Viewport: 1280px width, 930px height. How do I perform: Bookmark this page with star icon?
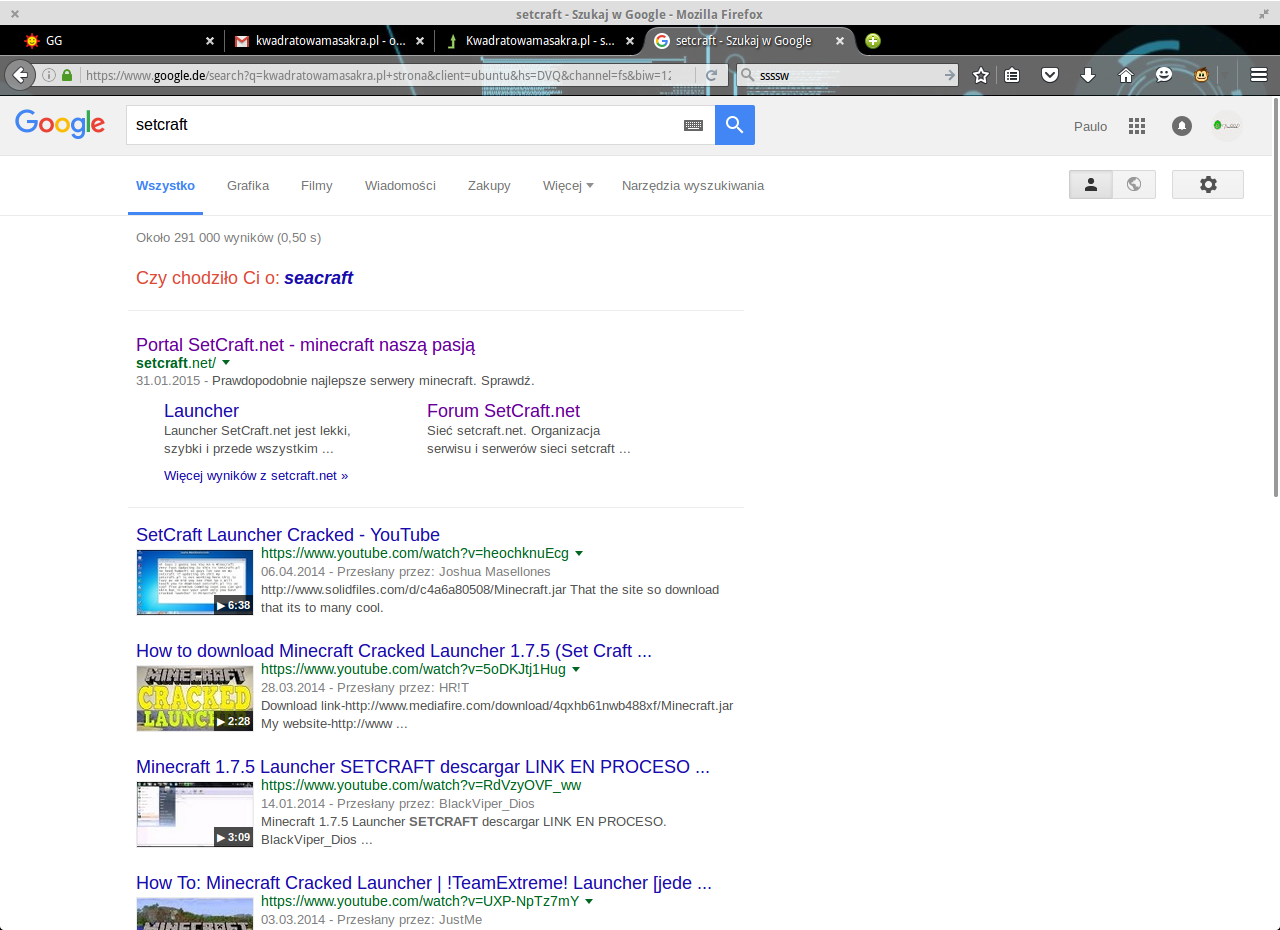(x=981, y=75)
